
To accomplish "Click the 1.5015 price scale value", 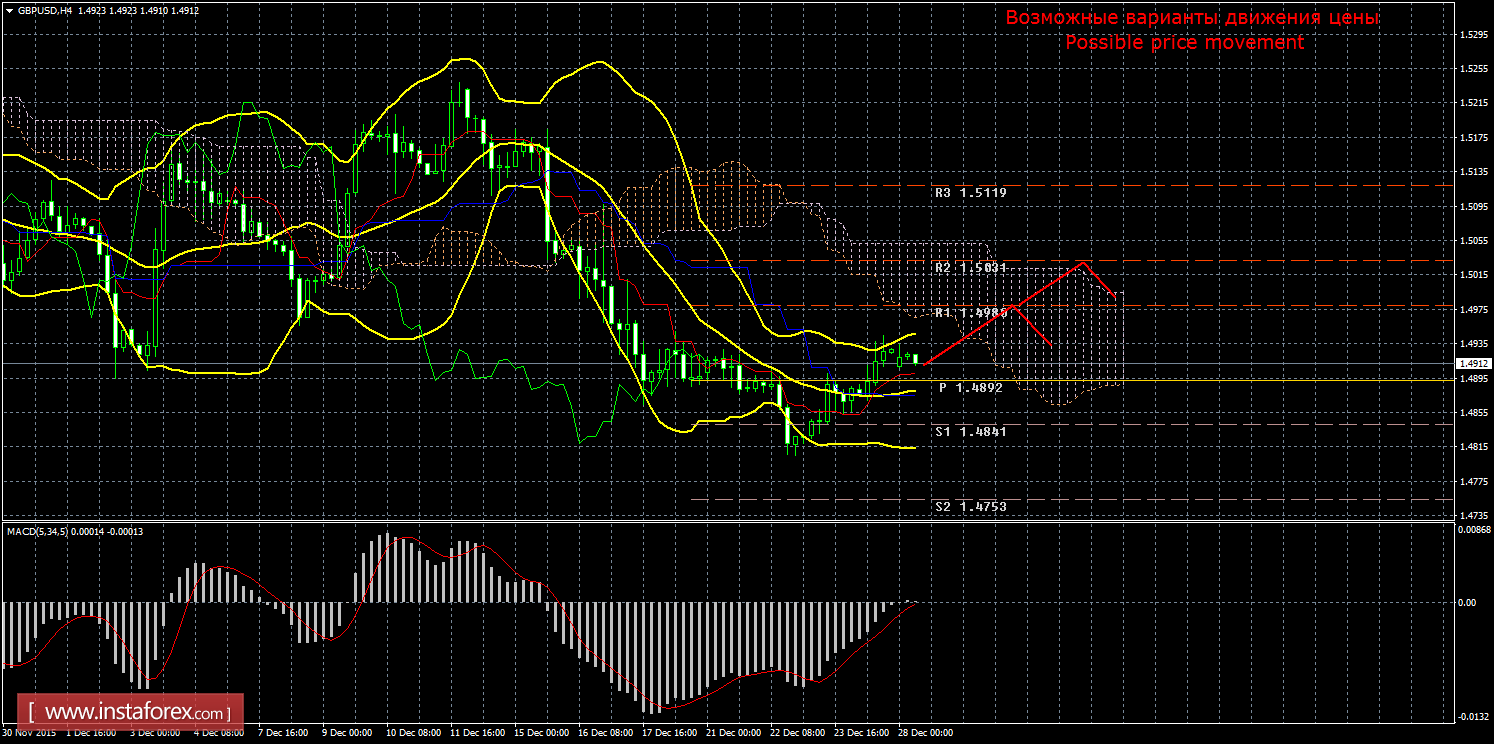I will (1472, 275).
